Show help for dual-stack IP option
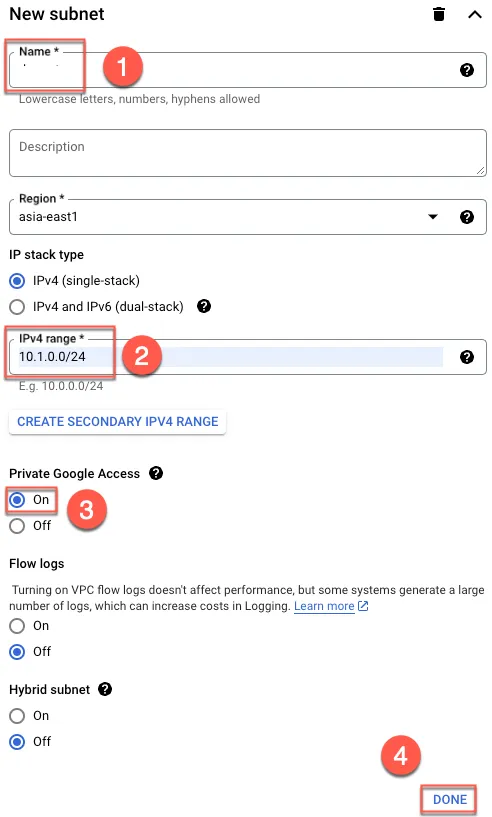Viewport: 492px width, 817px height. [204, 306]
